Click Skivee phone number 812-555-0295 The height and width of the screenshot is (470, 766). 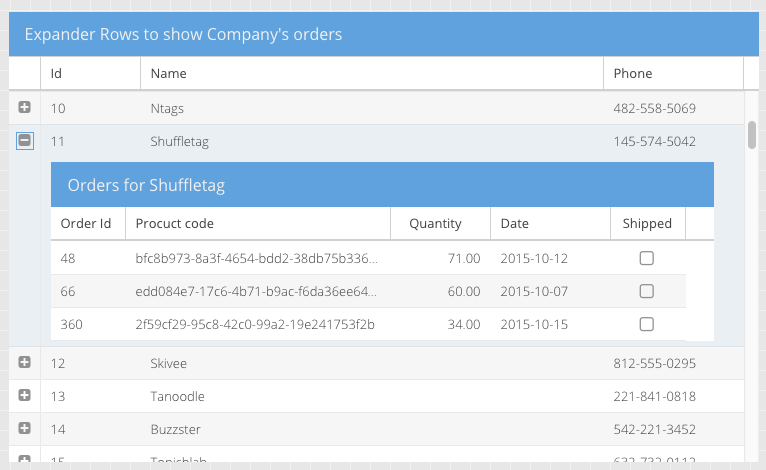point(654,363)
